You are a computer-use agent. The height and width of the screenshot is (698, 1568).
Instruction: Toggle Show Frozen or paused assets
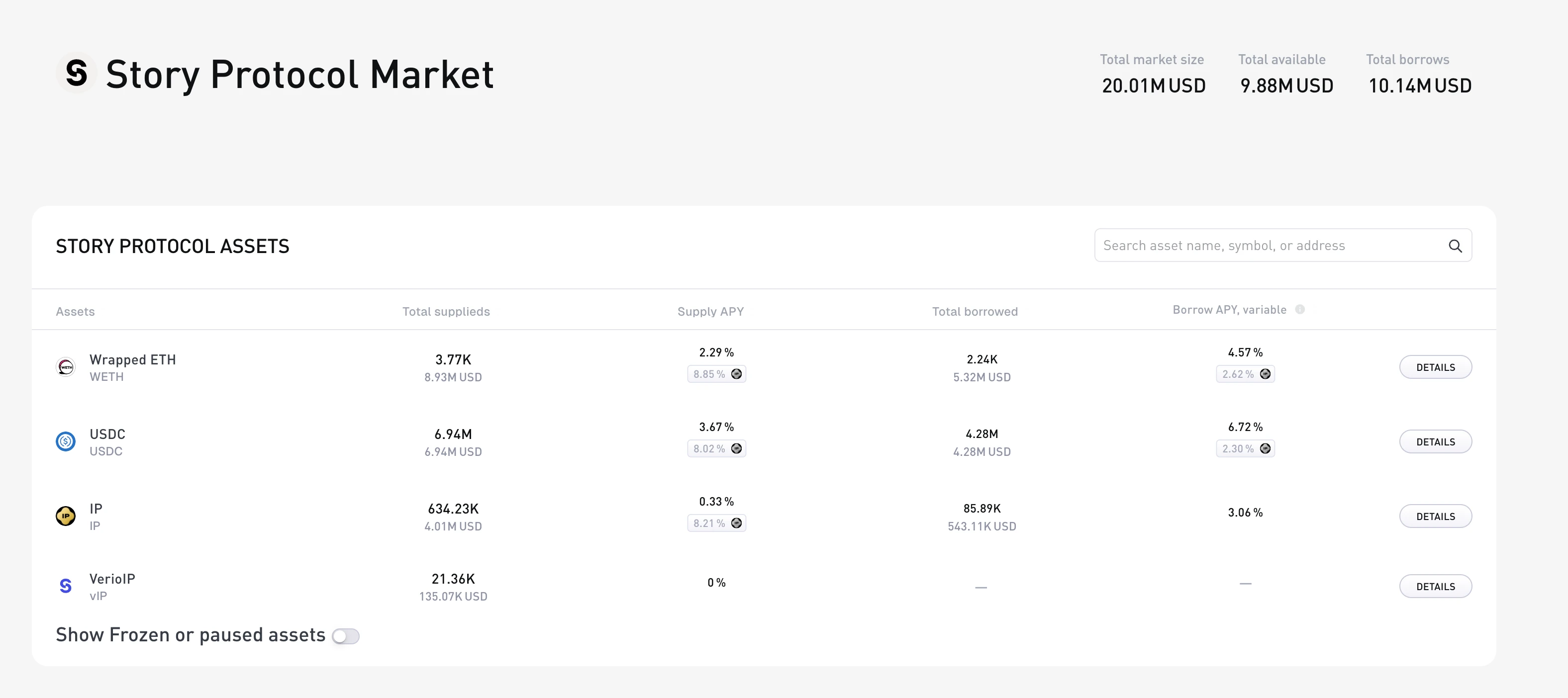pyautogui.click(x=346, y=636)
